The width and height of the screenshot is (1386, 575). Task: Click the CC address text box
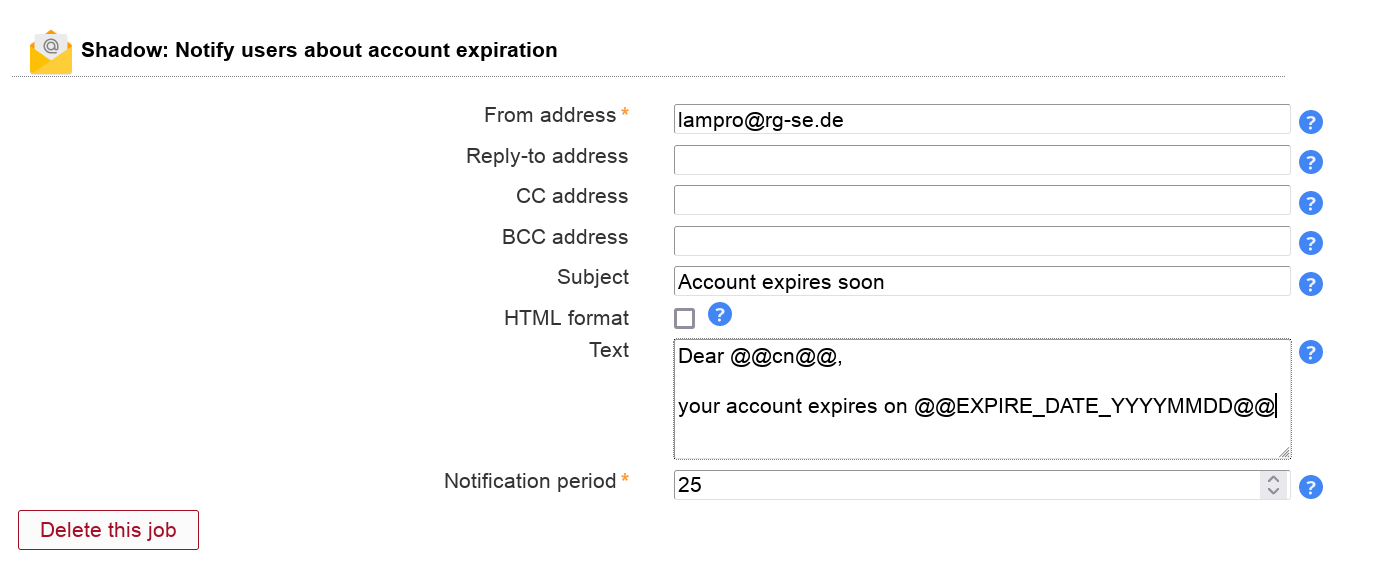coord(981,200)
